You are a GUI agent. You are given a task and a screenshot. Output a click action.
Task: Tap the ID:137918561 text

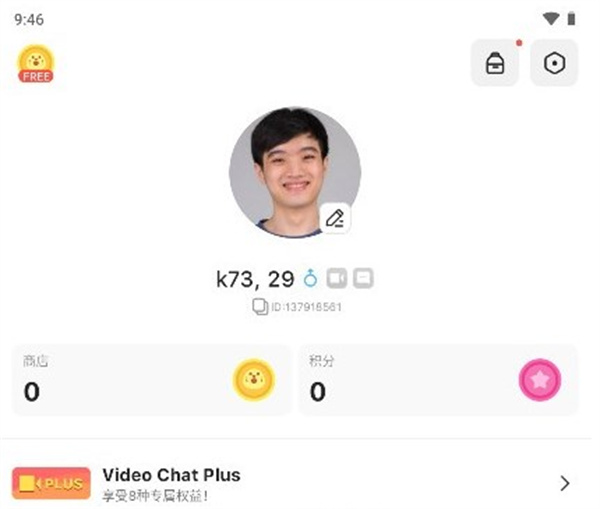[306, 307]
